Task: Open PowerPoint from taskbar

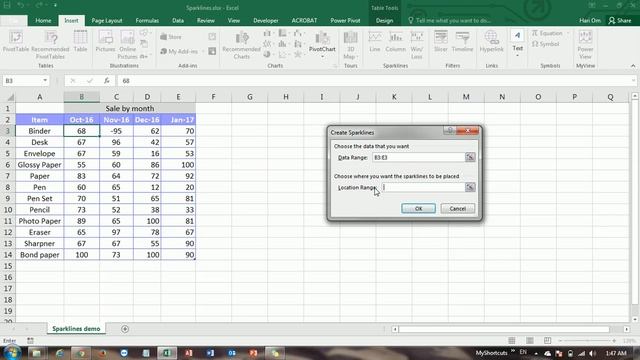Action: tap(253, 353)
